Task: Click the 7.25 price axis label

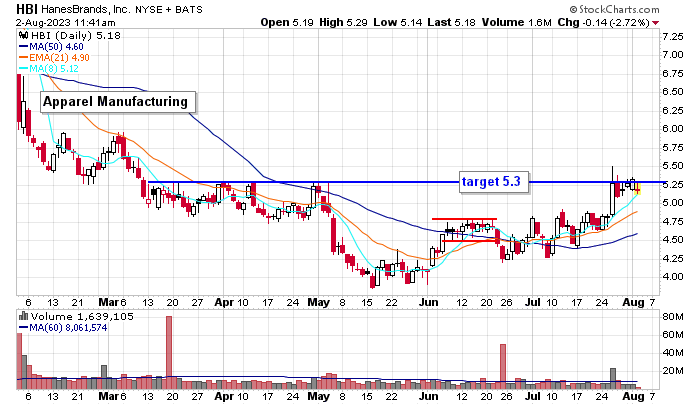Action: [673, 37]
